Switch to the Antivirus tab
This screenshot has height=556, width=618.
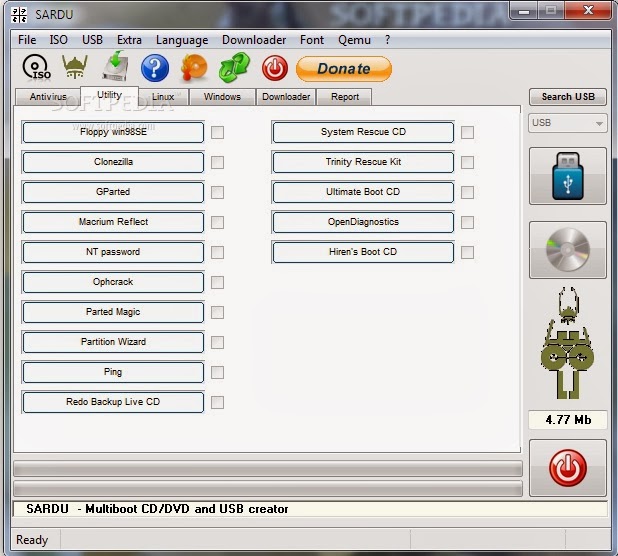pos(48,97)
